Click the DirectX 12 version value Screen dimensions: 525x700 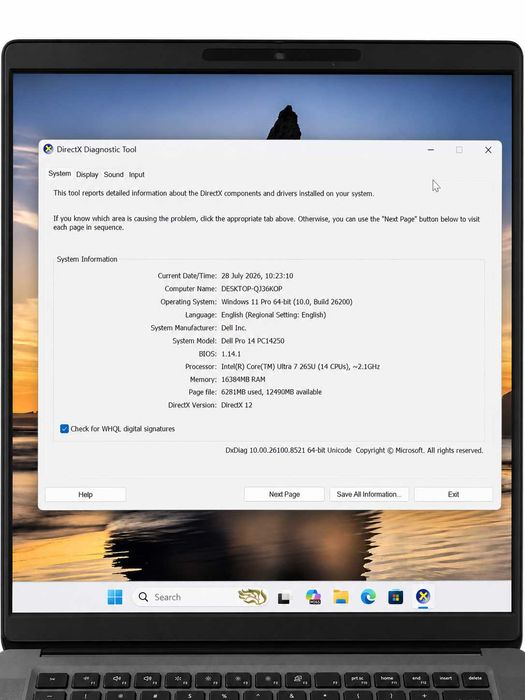237,405
